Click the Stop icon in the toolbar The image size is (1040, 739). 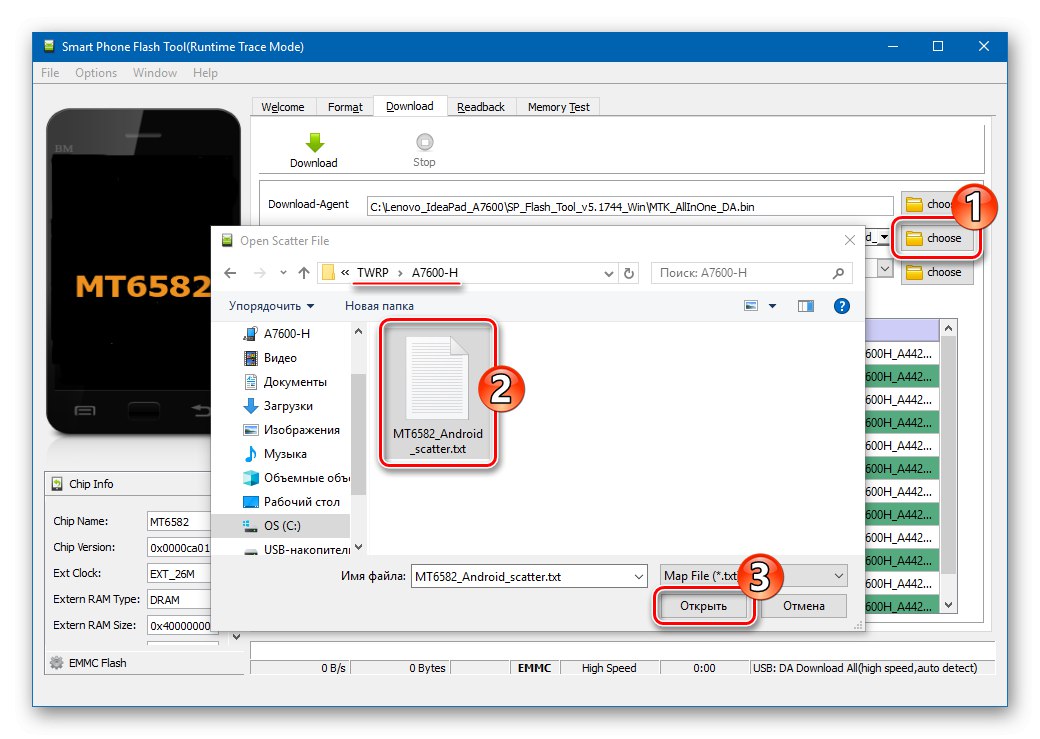pyautogui.click(x=424, y=142)
